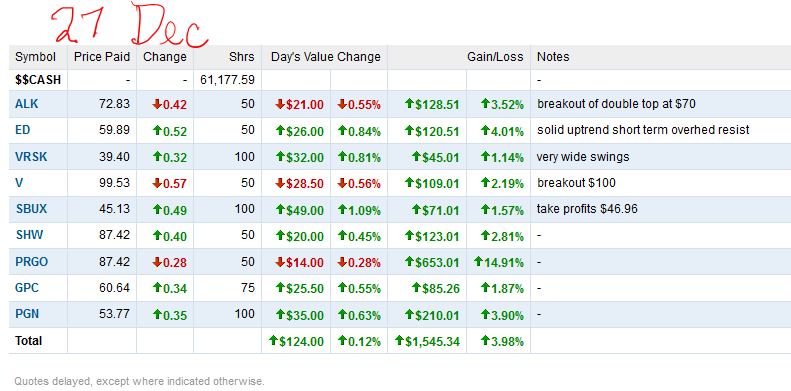Screen dimensions: 791x391
Task: Click green up arrow beside GPC $25.50
Action: [x=280, y=289]
